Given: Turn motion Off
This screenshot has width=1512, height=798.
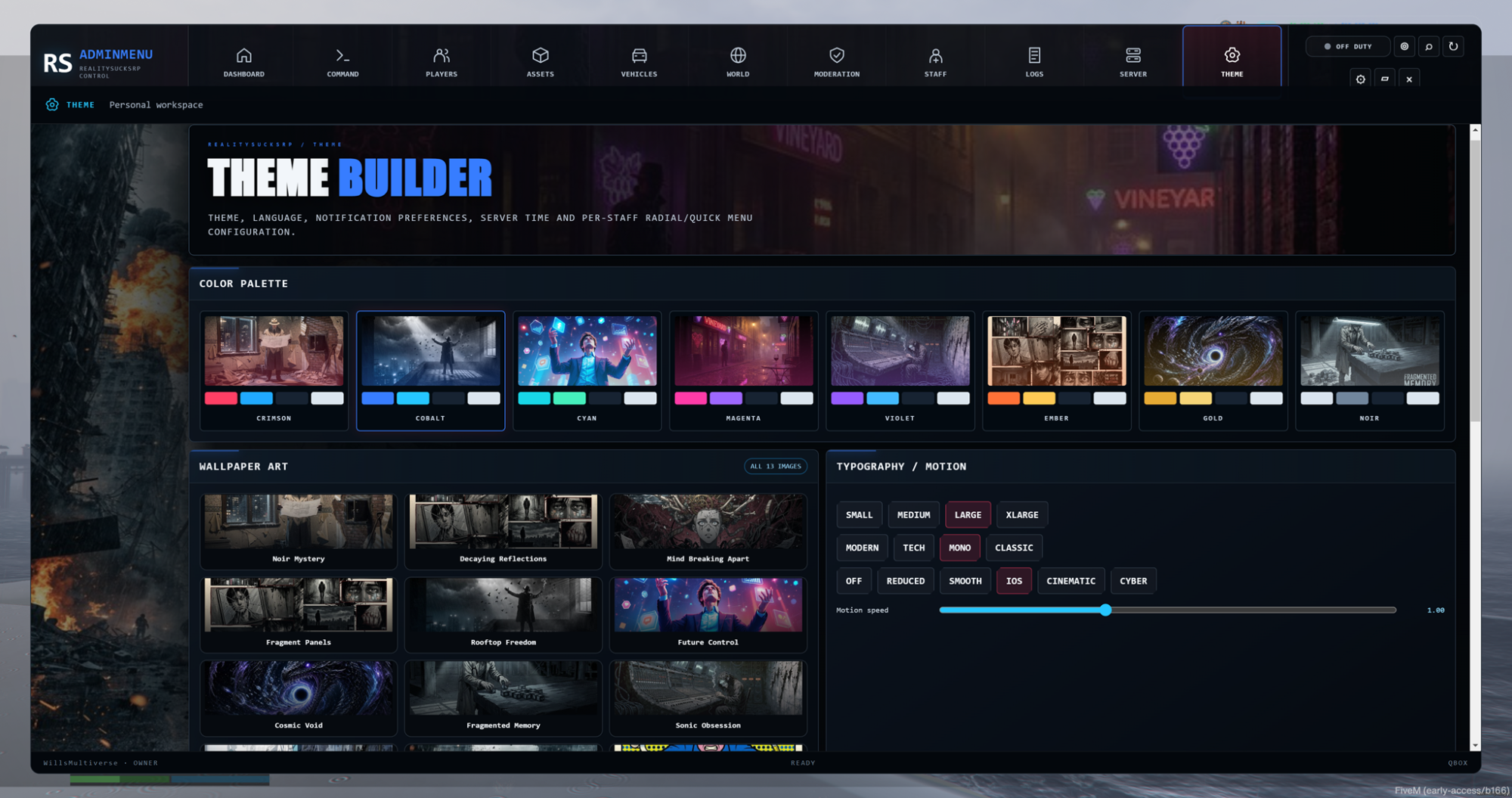Looking at the screenshot, I should [854, 581].
